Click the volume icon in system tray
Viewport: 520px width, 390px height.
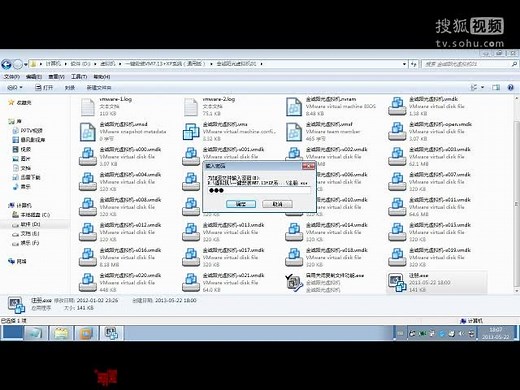462,333
